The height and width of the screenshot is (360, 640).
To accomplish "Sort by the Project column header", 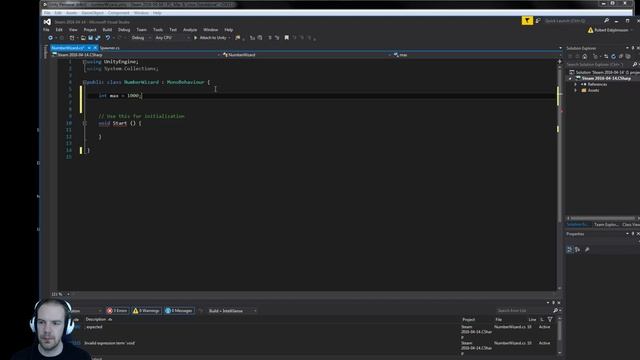I will tap(469, 320).
